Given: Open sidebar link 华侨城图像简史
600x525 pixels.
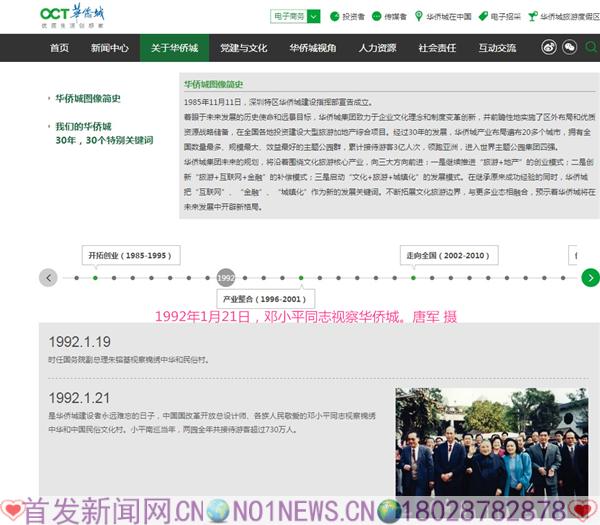Looking at the screenshot, I should (88, 98).
